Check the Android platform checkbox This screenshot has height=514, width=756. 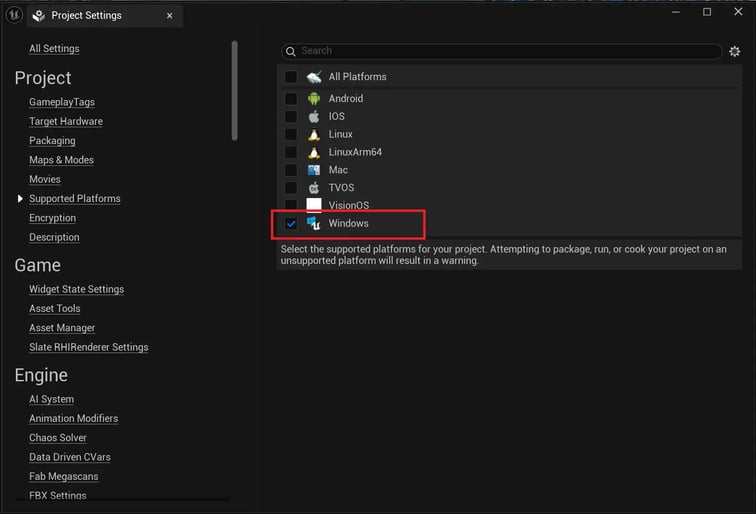[291, 99]
